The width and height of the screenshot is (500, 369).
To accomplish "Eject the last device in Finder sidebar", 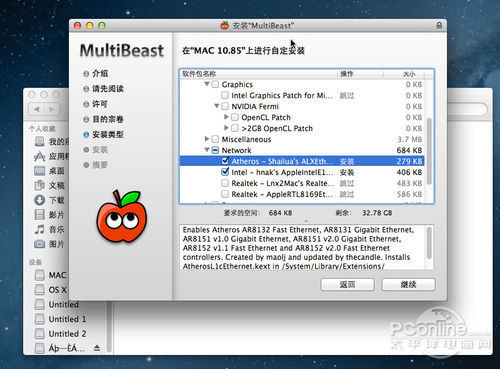I will point(97,348).
